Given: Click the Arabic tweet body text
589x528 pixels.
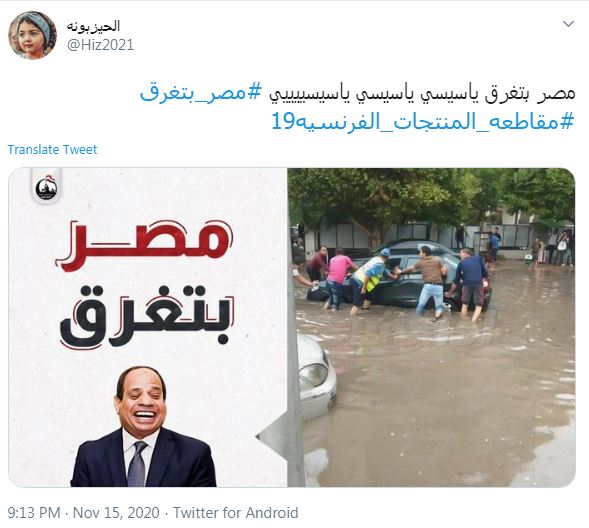Looking at the screenshot, I should (423, 93).
